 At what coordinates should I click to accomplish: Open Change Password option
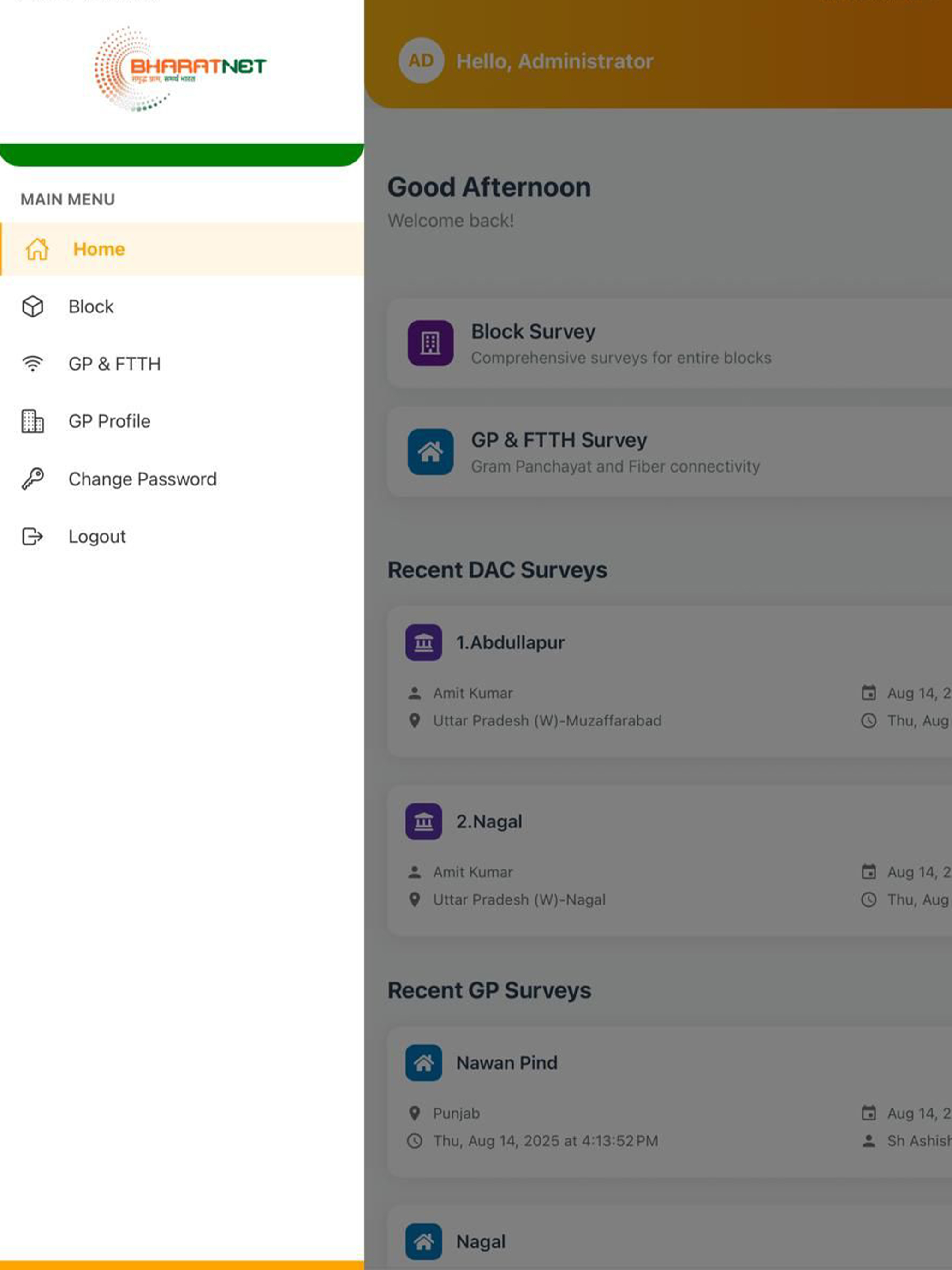[182, 479]
